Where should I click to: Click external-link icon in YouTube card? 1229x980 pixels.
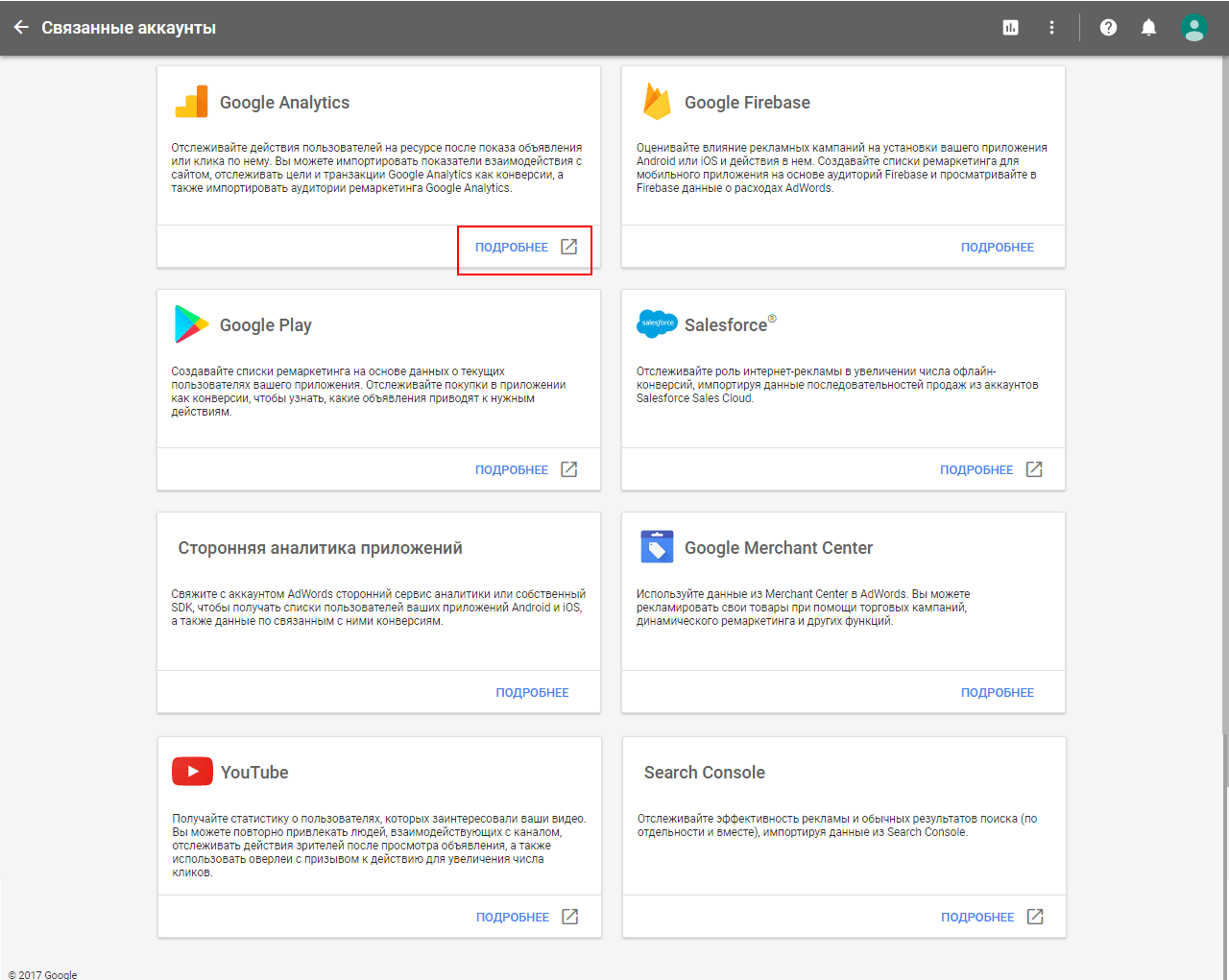pyautogui.click(x=570, y=917)
